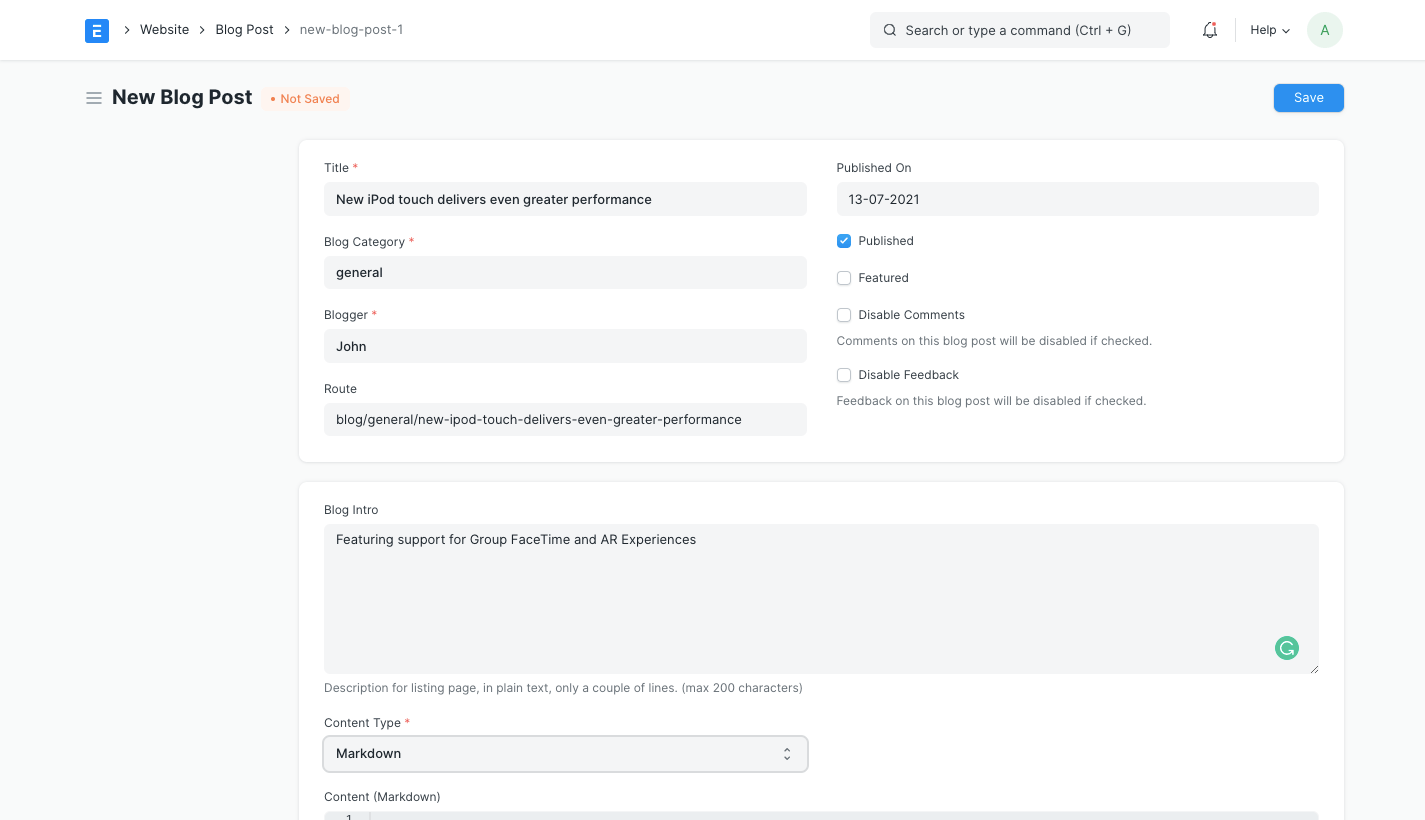Open the notifications bell icon
The width and height of the screenshot is (1425, 820).
coord(1210,30)
